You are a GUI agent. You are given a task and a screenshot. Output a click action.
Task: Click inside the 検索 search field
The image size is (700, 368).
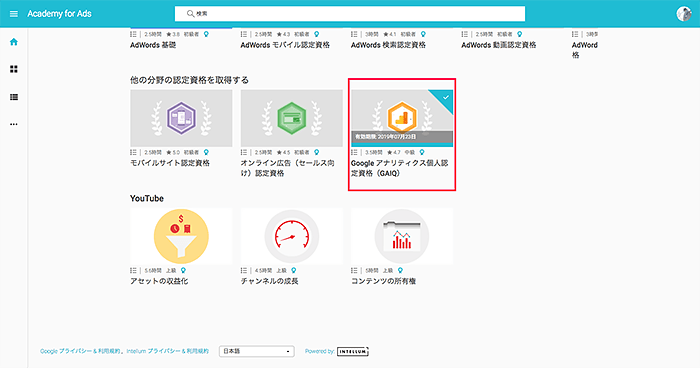(x=350, y=14)
